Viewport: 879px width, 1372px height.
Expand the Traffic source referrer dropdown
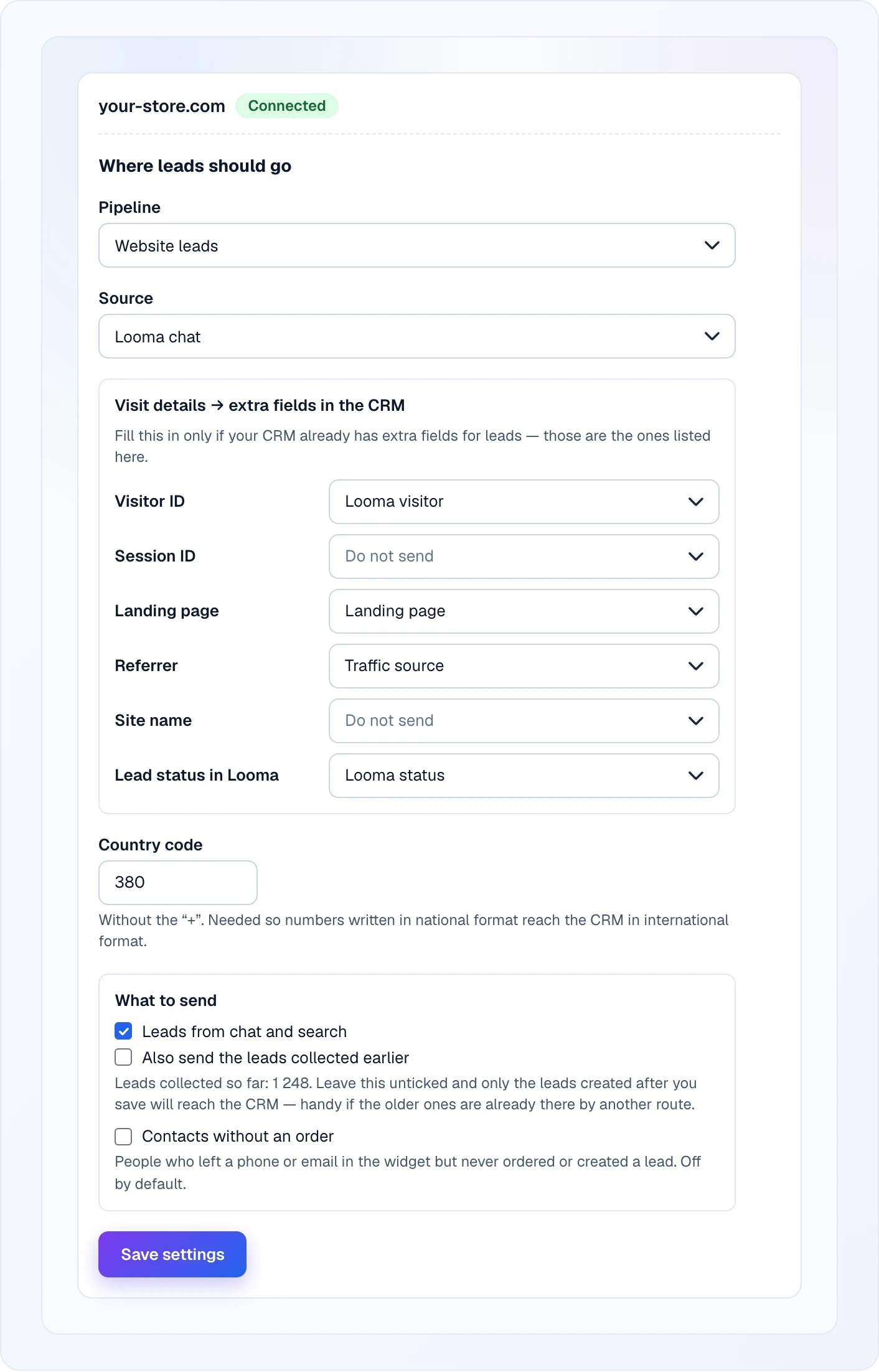[524, 666]
